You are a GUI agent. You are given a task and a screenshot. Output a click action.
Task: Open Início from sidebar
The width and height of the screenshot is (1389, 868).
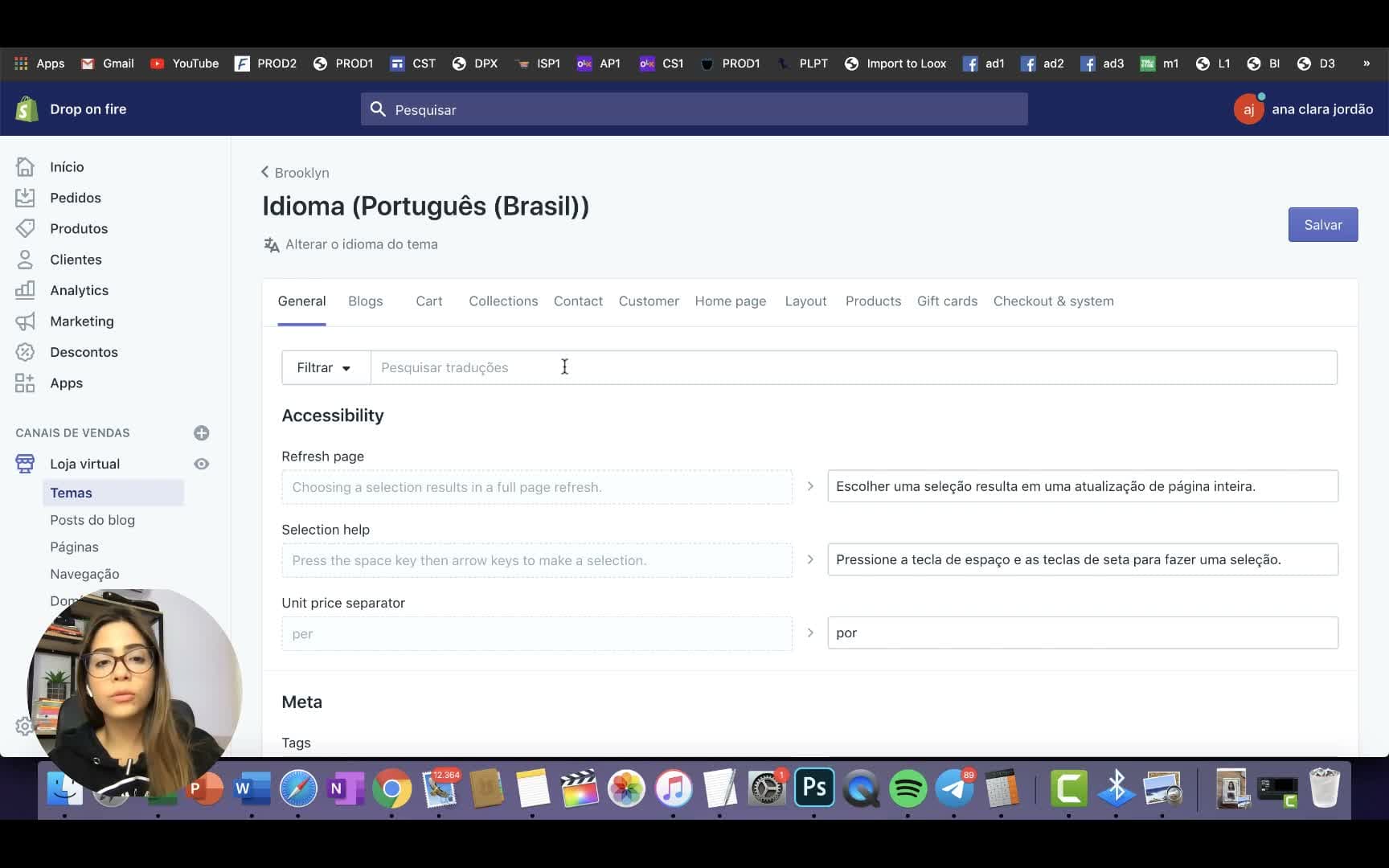(67, 167)
